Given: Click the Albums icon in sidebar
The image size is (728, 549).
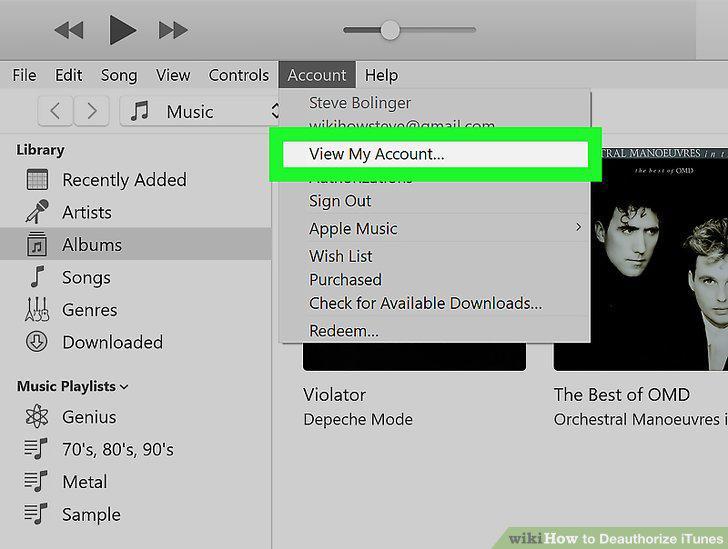Looking at the screenshot, I should click(37, 244).
